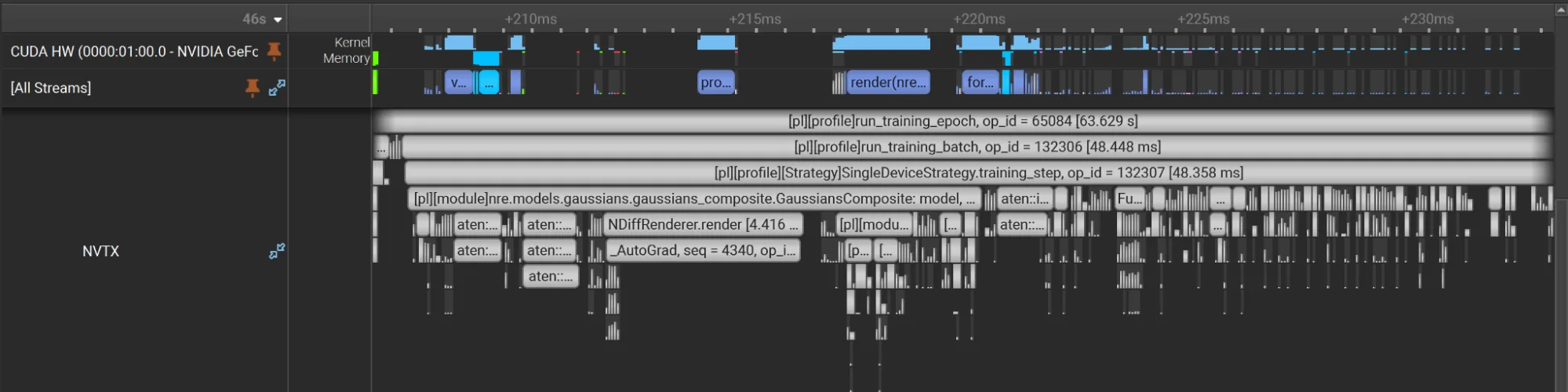Select the run_training_epoch NVTX range
This screenshot has width=1568, height=392.
point(963,121)
